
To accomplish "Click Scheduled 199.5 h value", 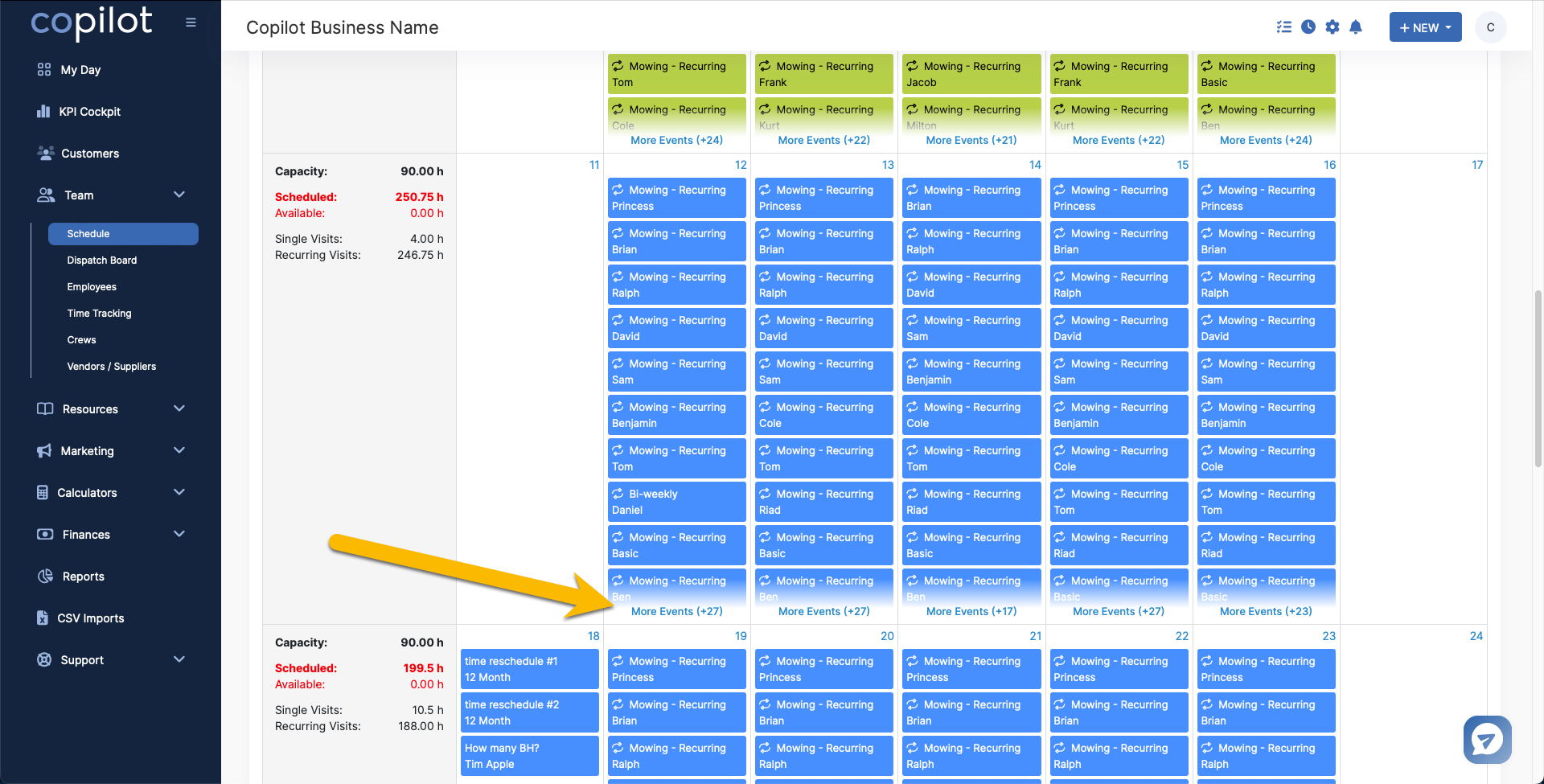I will (x=423, y=668).
